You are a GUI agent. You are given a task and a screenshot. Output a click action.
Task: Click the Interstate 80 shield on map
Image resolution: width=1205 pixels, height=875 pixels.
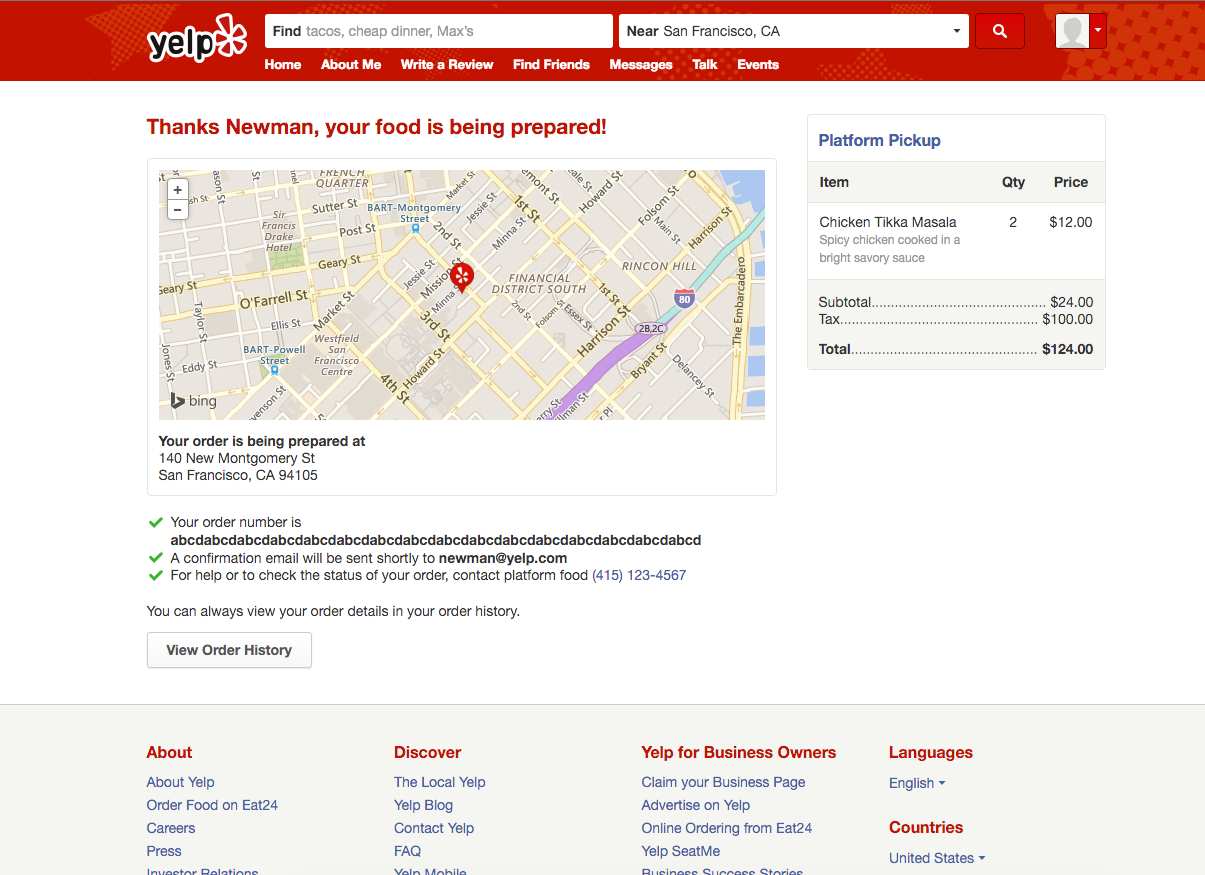684,298
